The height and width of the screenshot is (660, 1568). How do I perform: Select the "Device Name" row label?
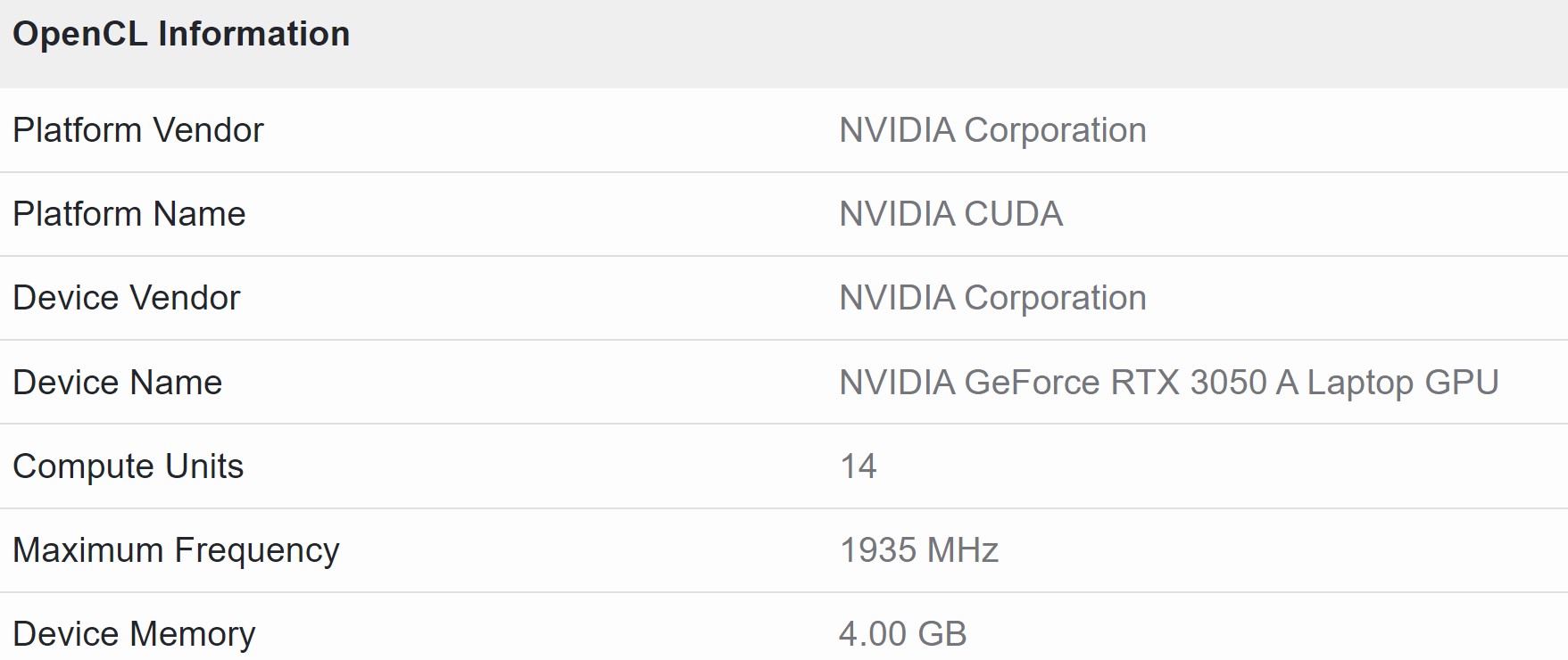(118, 383)
